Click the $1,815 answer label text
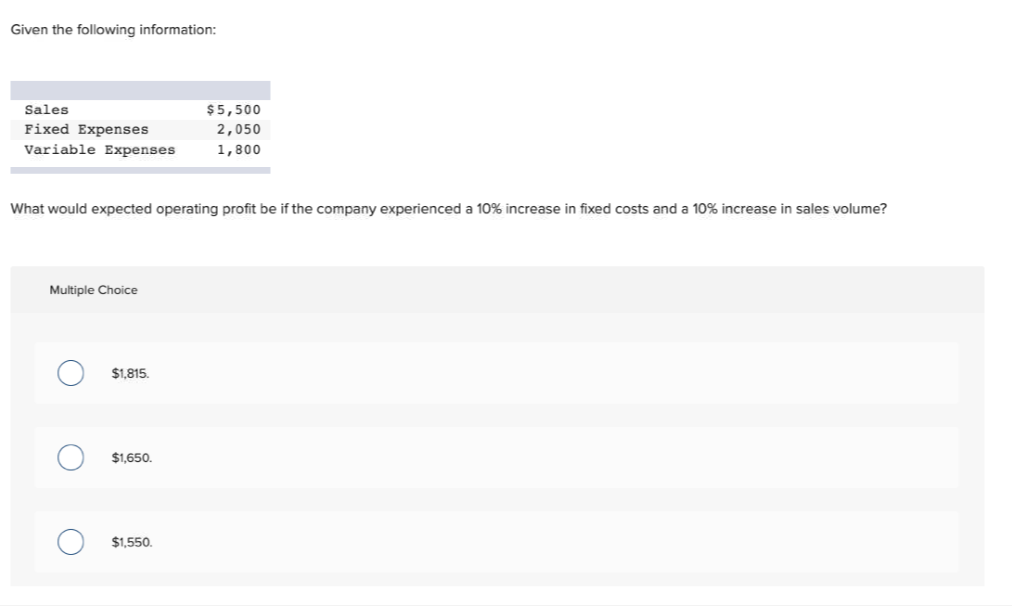Viewport: 1012px width, 607px height. [130, 373]
